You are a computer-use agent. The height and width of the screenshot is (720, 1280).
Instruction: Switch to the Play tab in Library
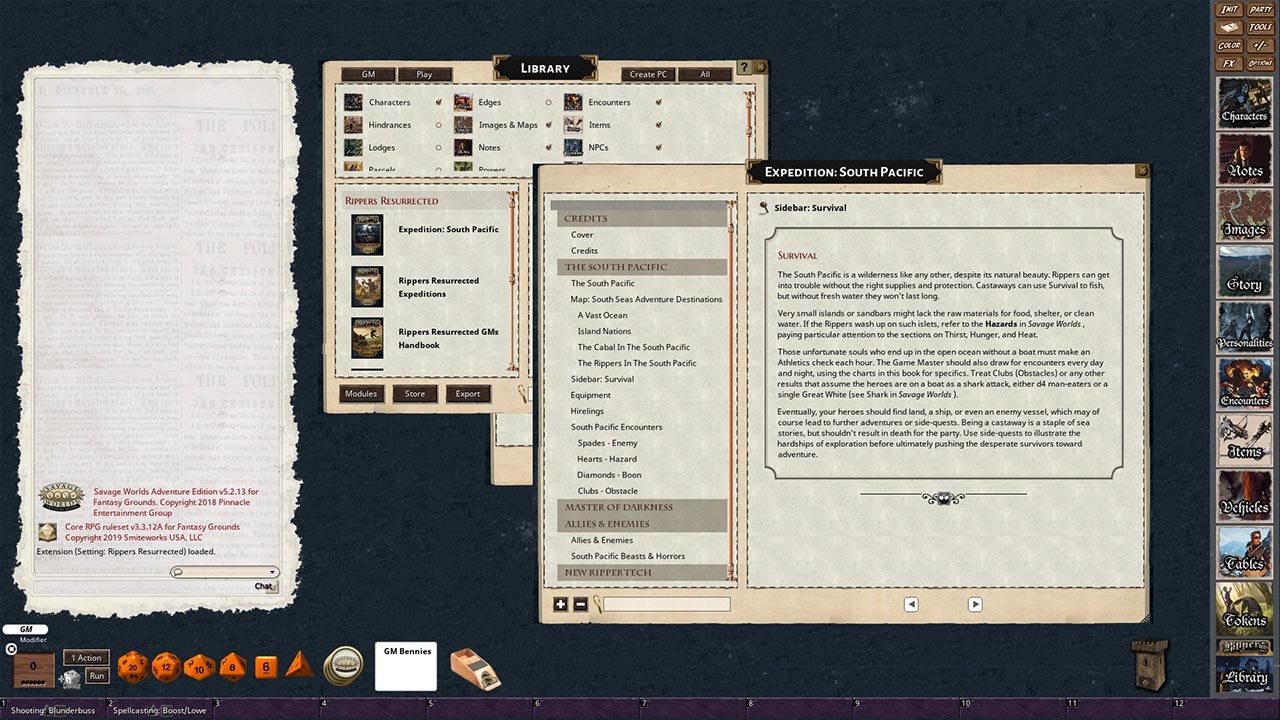(x=424, y=73)
